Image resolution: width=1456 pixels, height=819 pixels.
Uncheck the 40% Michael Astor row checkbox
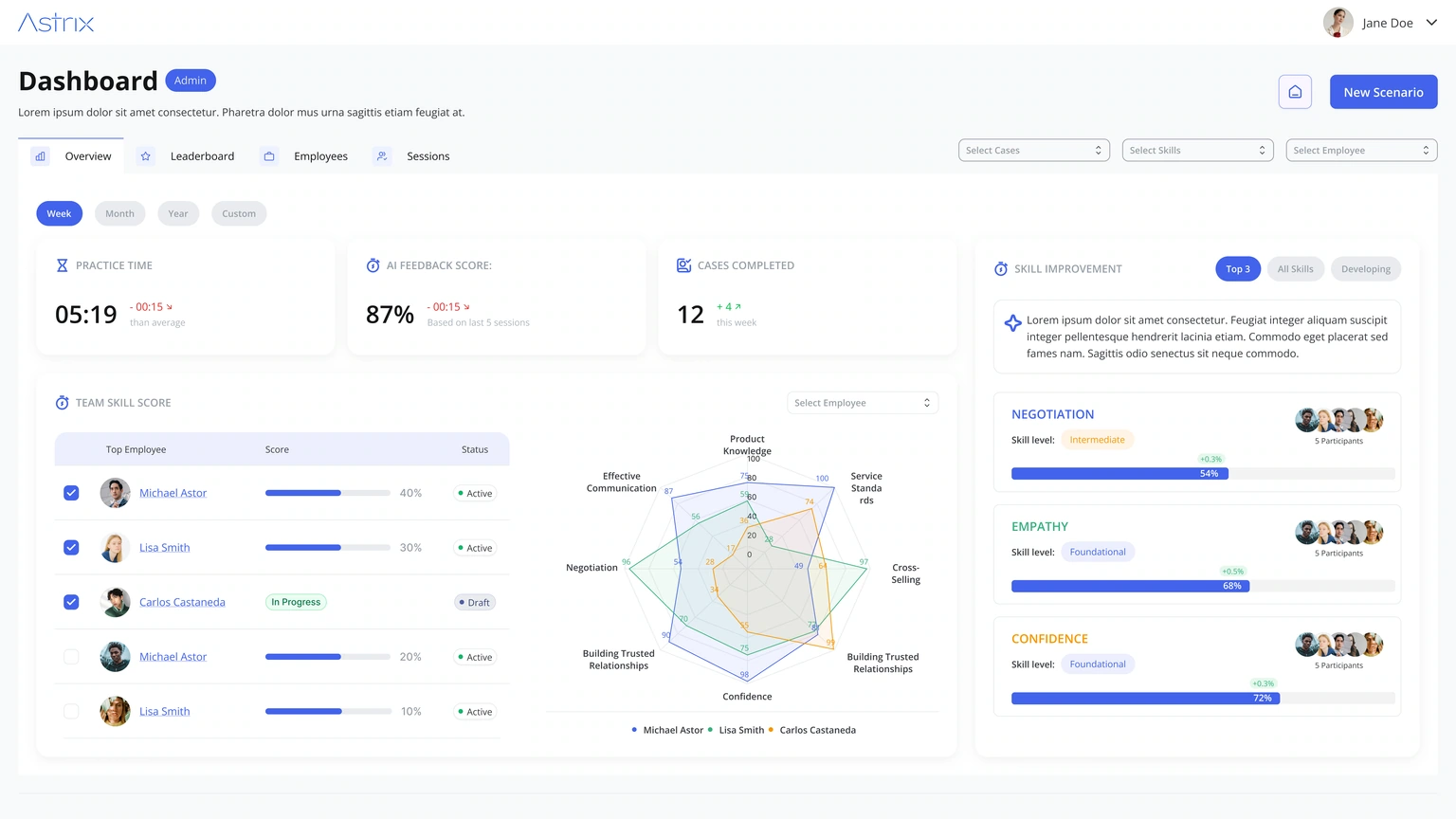(71, 493)
